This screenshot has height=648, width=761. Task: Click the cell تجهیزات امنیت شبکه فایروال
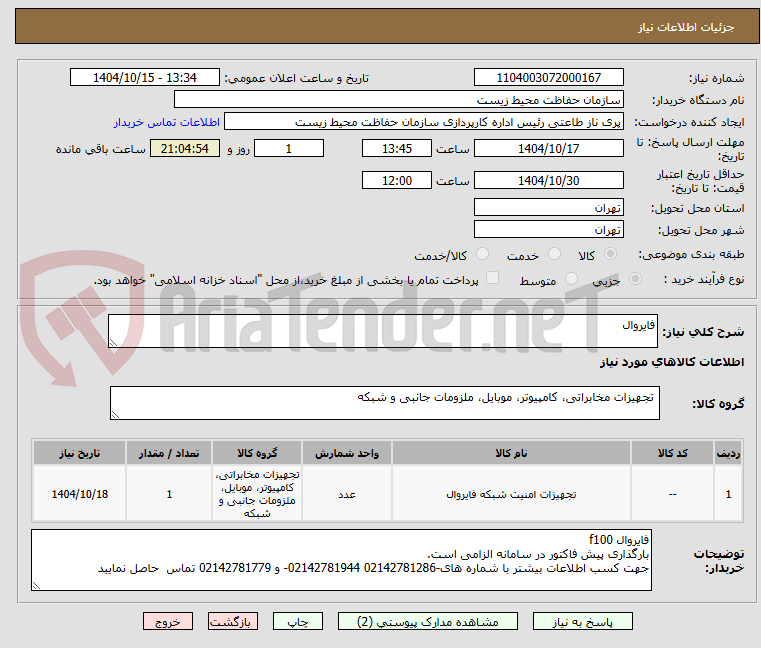pos(511,494)
